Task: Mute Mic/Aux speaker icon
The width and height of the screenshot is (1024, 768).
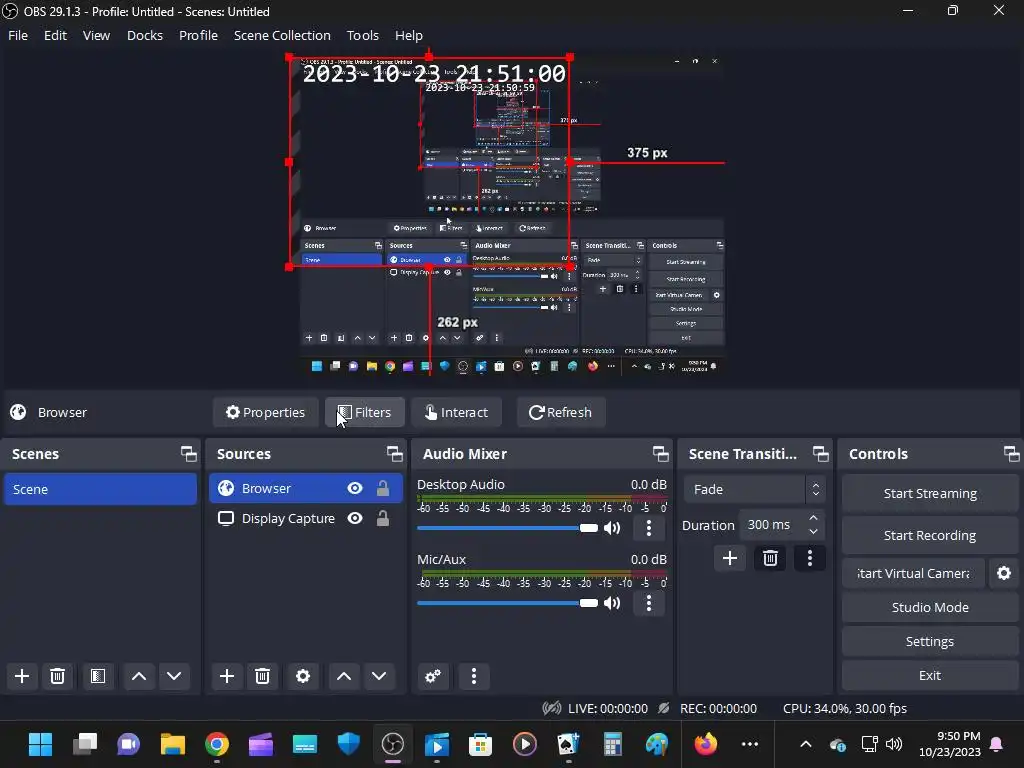Action: pos(612,603)
